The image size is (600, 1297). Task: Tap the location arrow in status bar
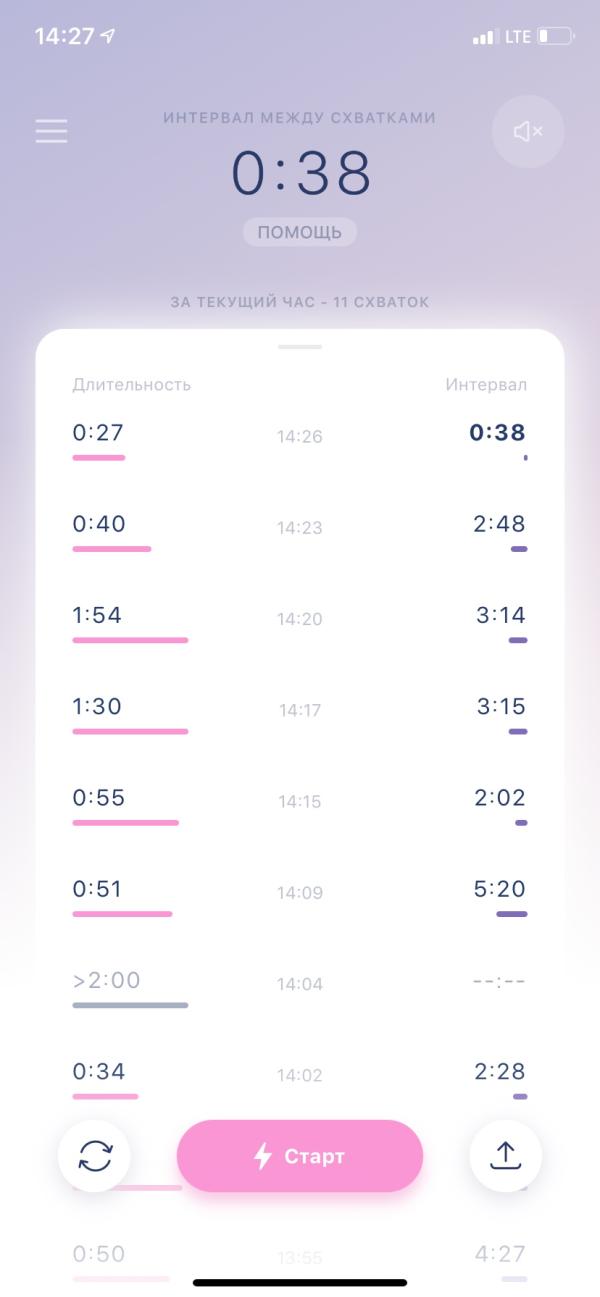click(108, 36)
